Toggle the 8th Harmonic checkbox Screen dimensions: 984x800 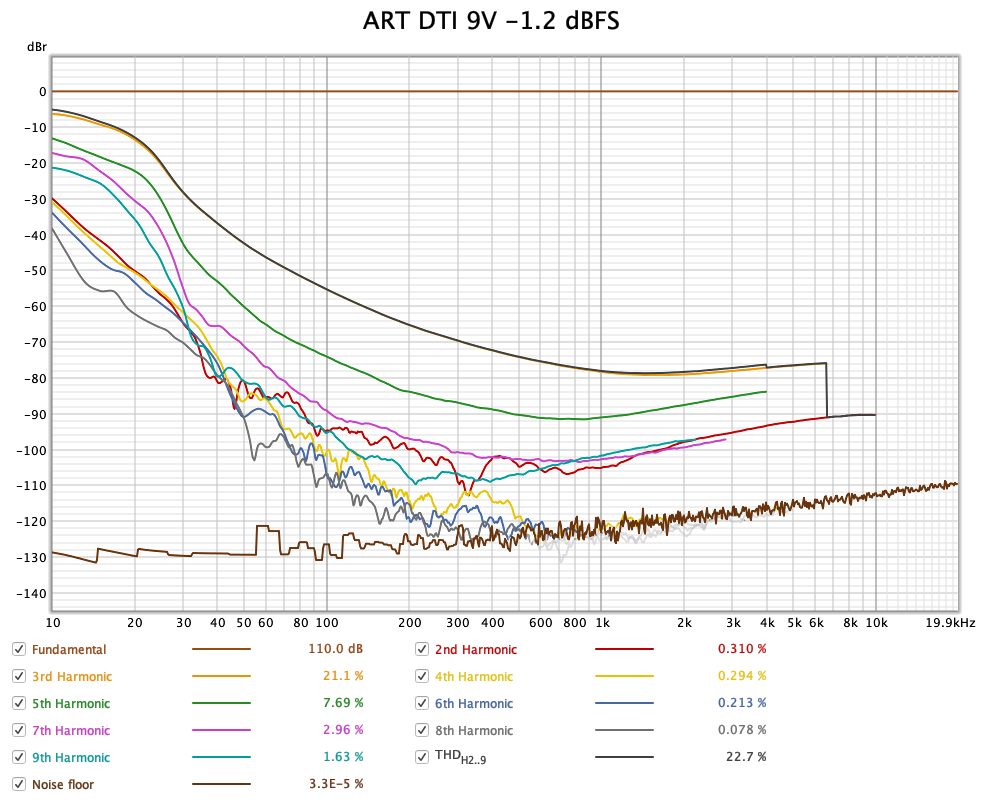pyautogui.click(x=422, y=730)
